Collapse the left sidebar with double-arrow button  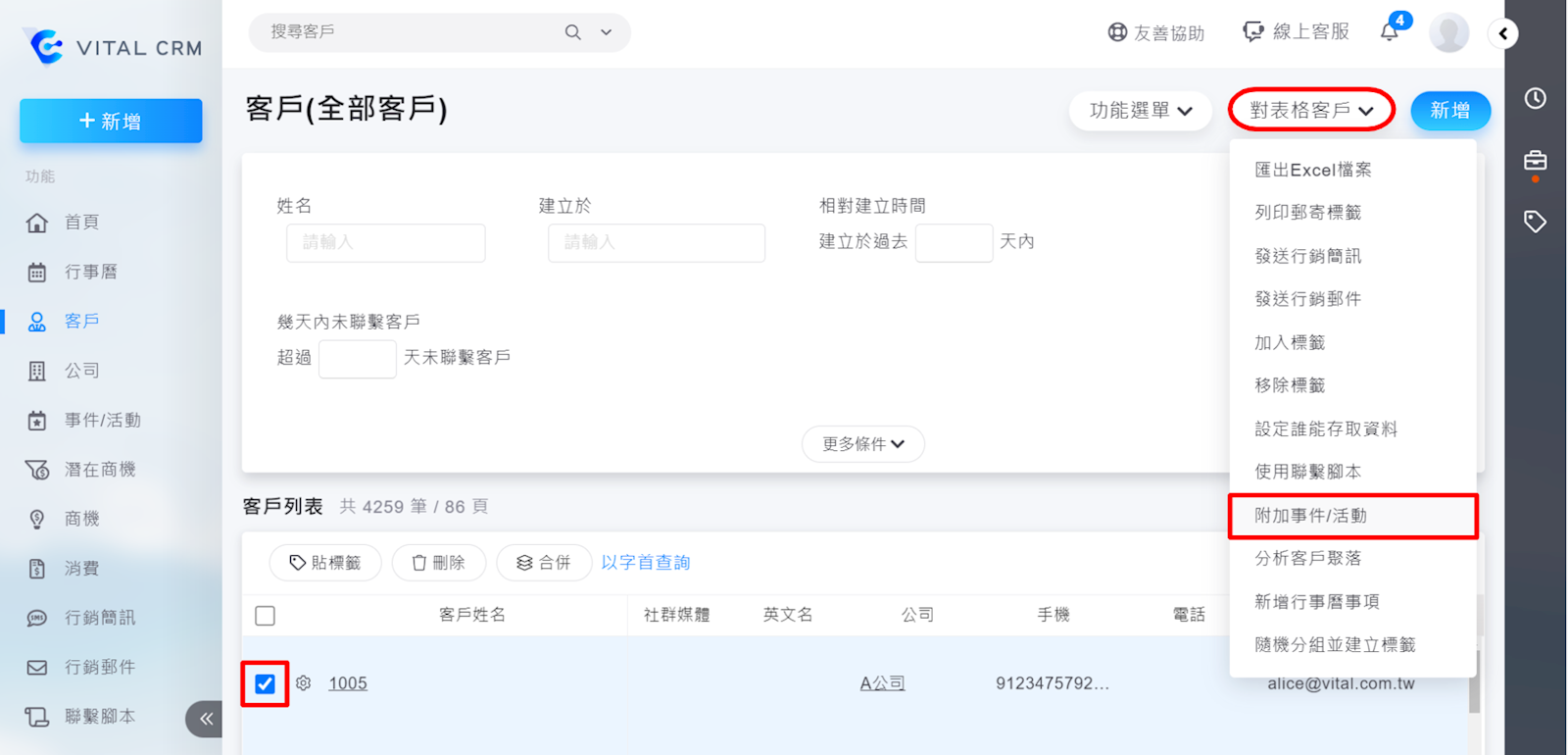pos(205,719)
